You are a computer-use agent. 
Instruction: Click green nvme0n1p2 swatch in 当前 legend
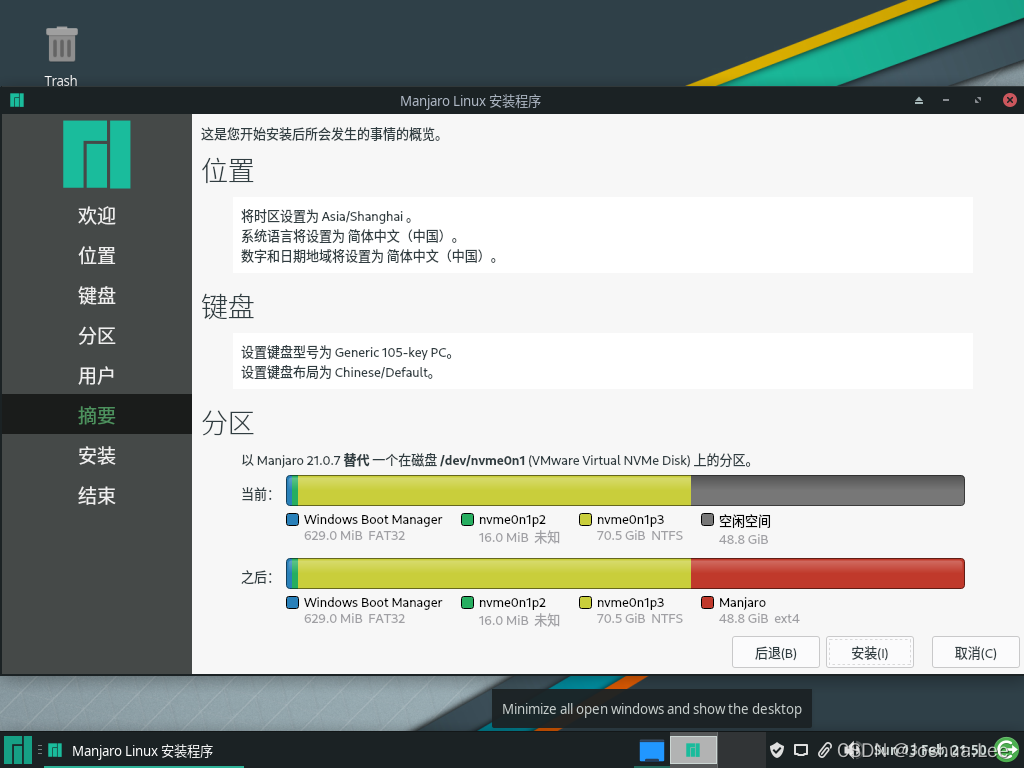467,520
